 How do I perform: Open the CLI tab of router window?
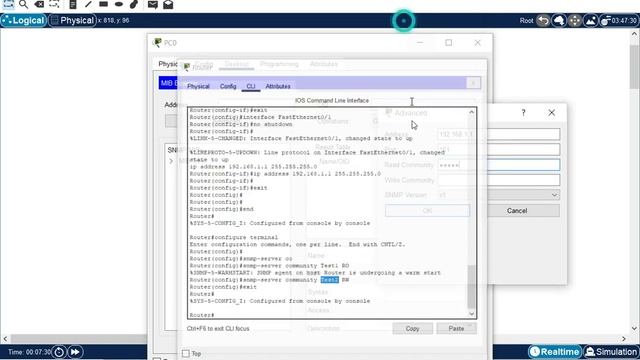click(251, 87)
